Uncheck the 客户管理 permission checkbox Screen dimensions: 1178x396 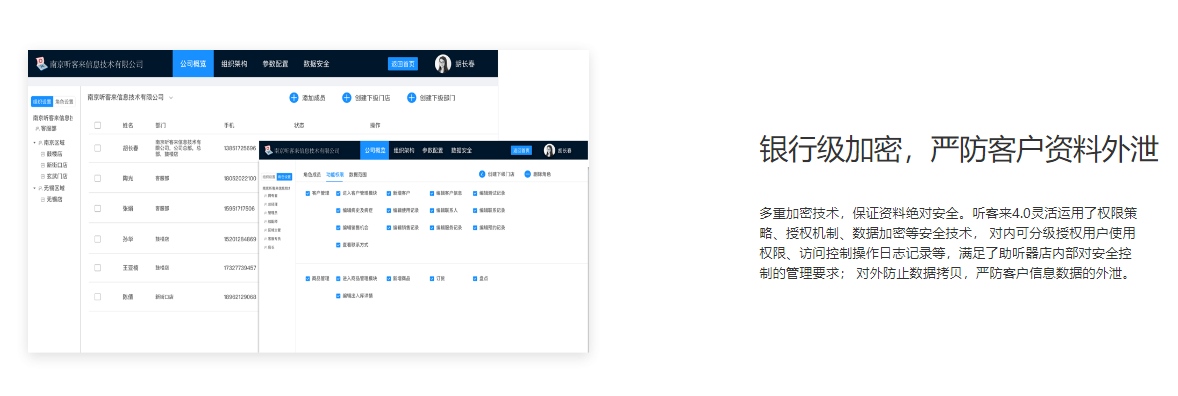[308, 193]
